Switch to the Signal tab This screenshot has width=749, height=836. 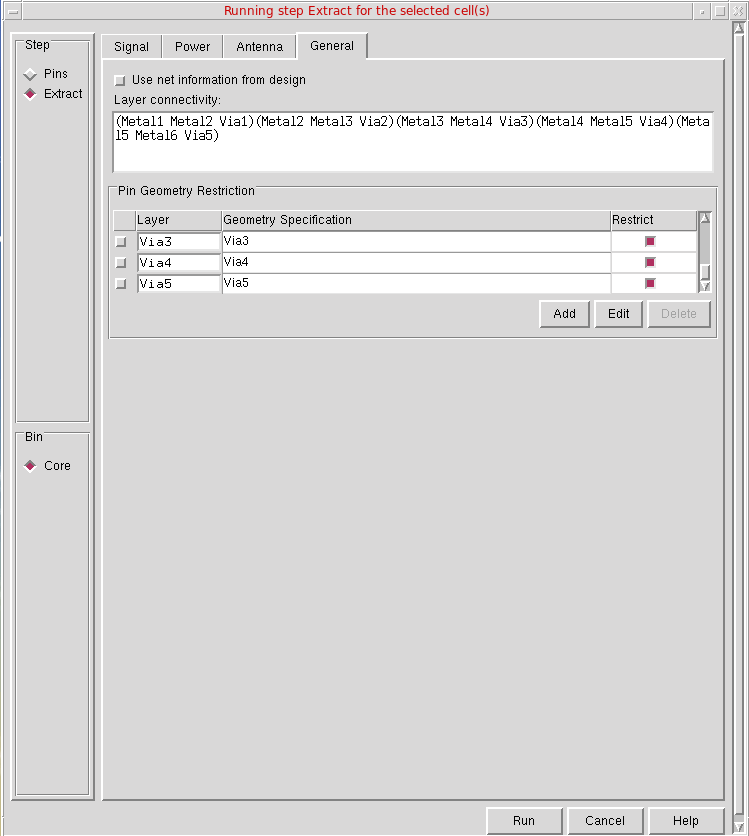click(x=131, y=47)
